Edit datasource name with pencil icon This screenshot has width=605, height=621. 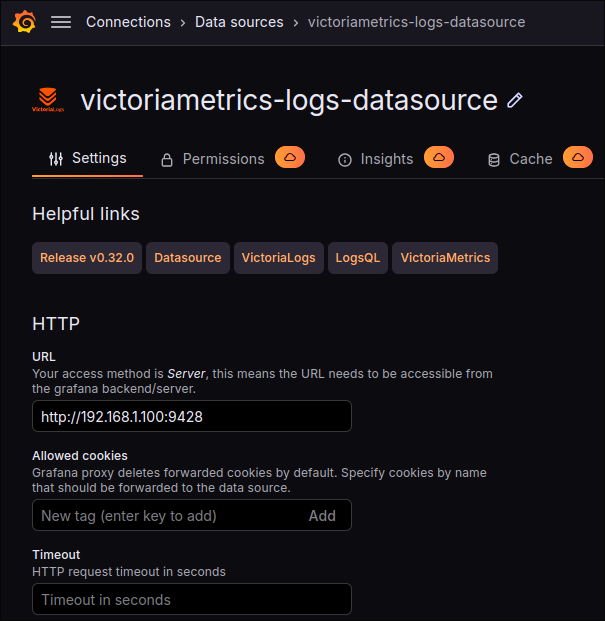point(515,100)
